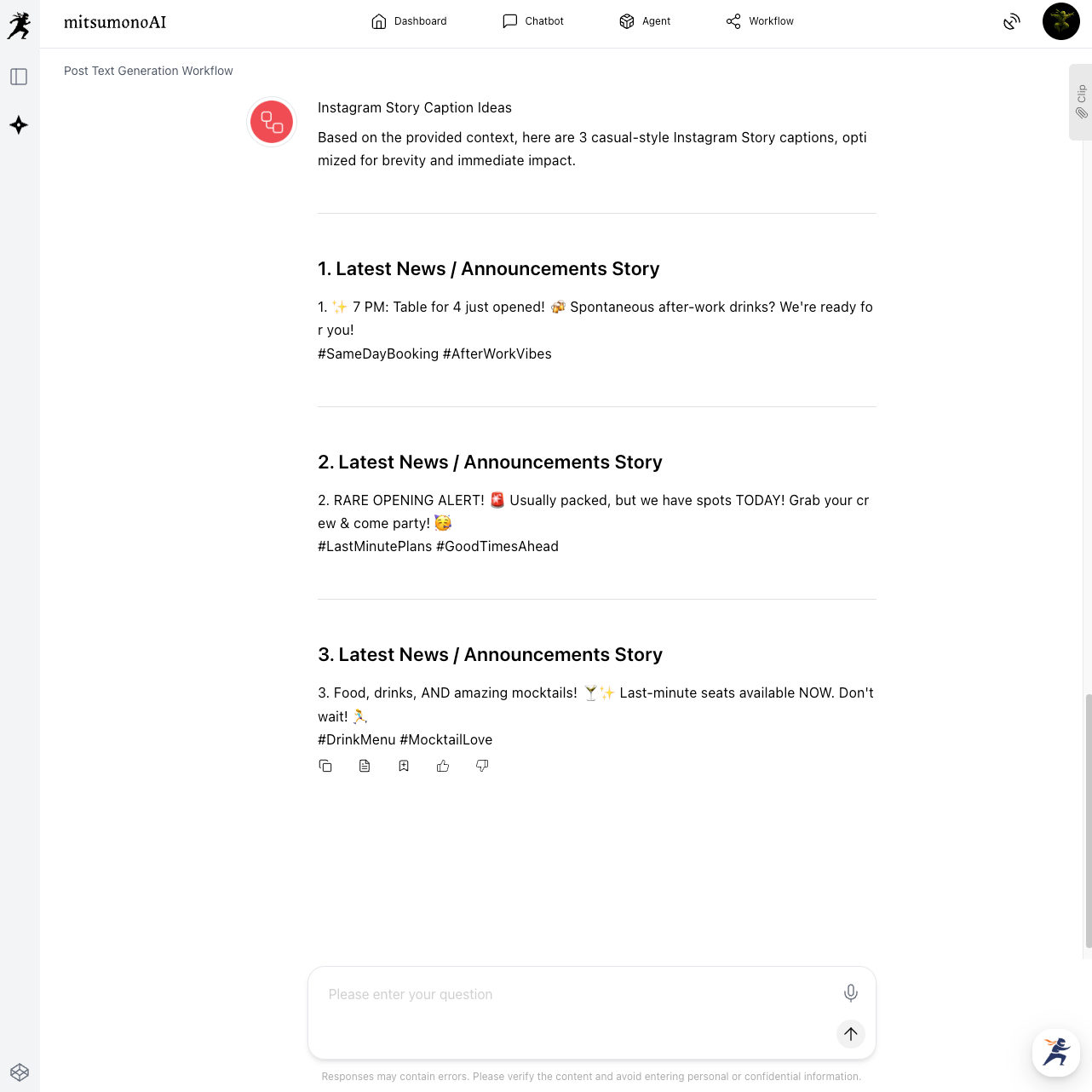Expand the Clip side panel

click(x=1081, y=101)
